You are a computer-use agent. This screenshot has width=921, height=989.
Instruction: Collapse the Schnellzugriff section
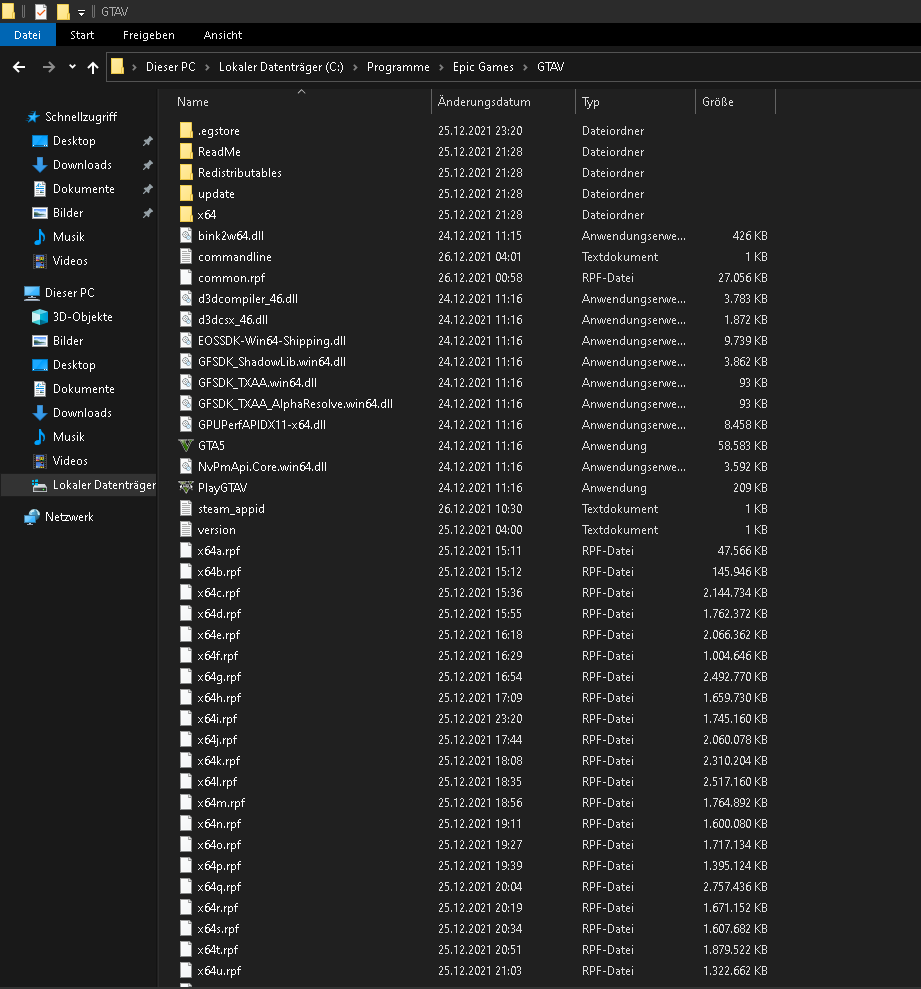point(20,116)
